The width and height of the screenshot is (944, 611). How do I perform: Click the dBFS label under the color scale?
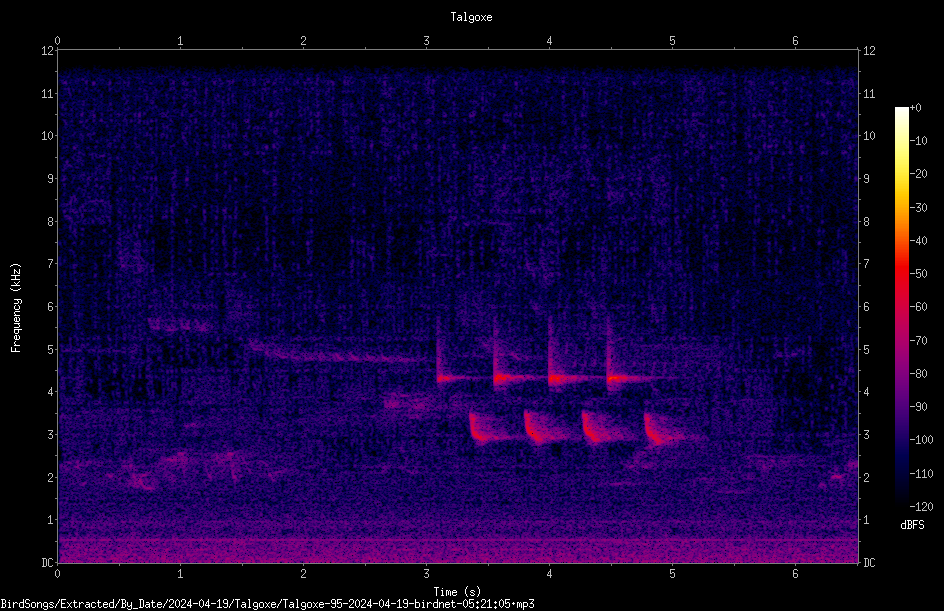912,525
